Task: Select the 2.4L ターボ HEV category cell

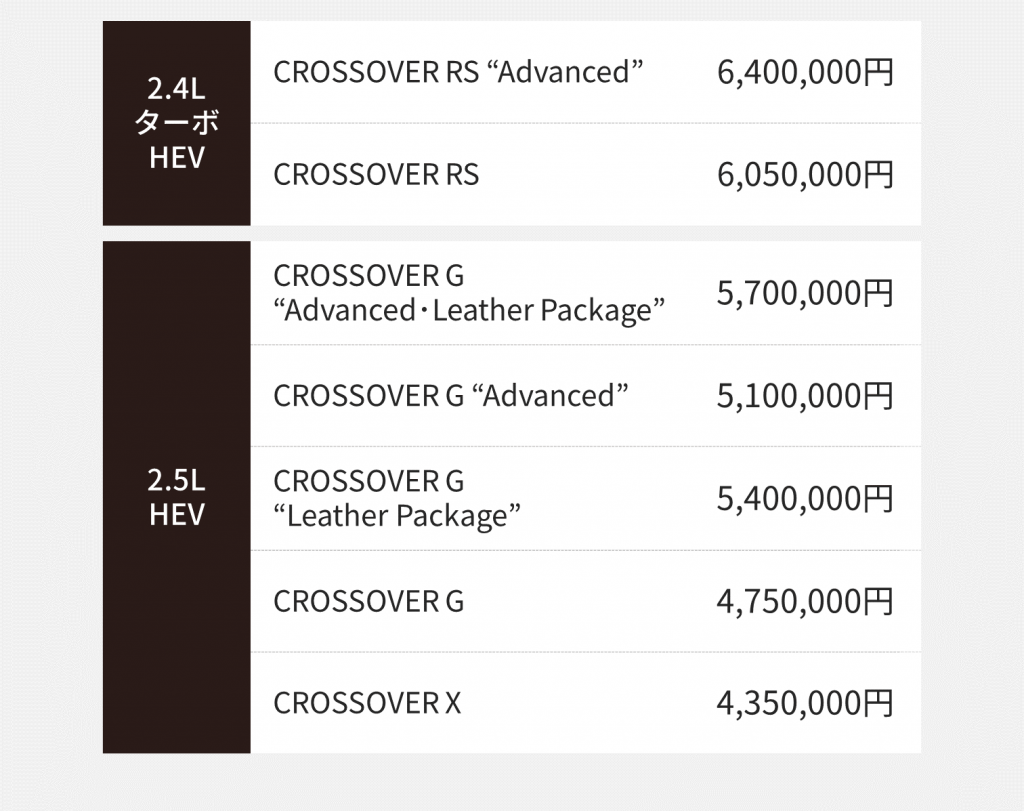Action: coord(176,123)
